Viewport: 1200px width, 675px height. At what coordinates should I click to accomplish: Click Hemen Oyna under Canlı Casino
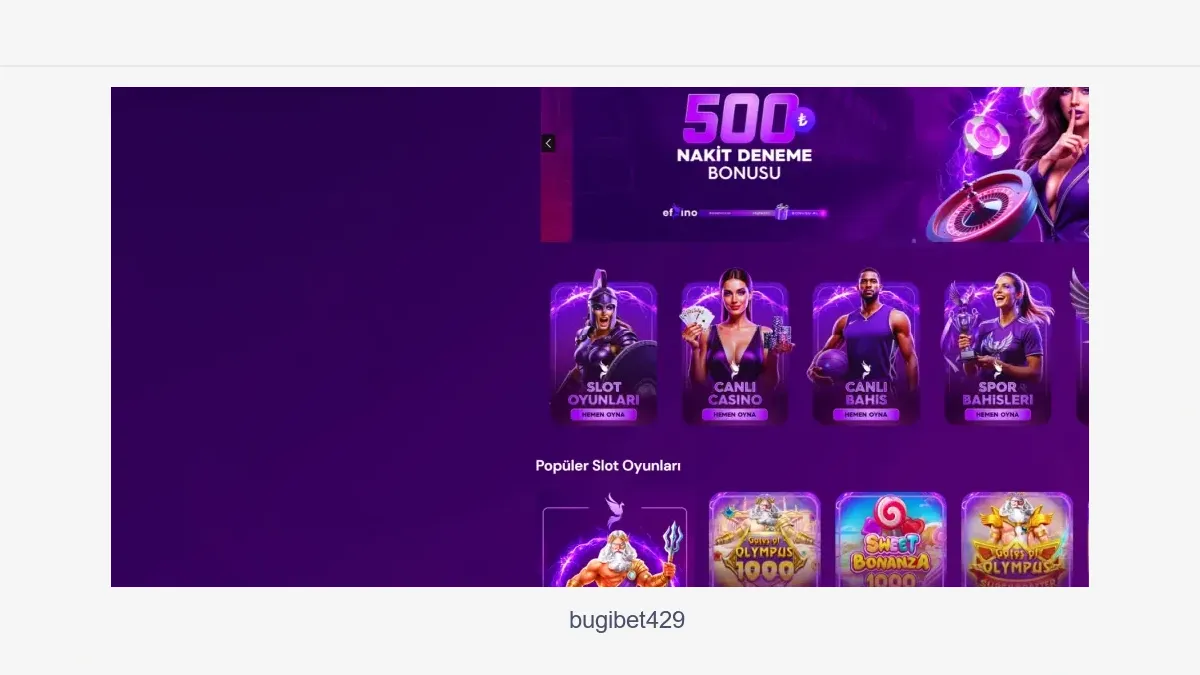pos(735,414)
